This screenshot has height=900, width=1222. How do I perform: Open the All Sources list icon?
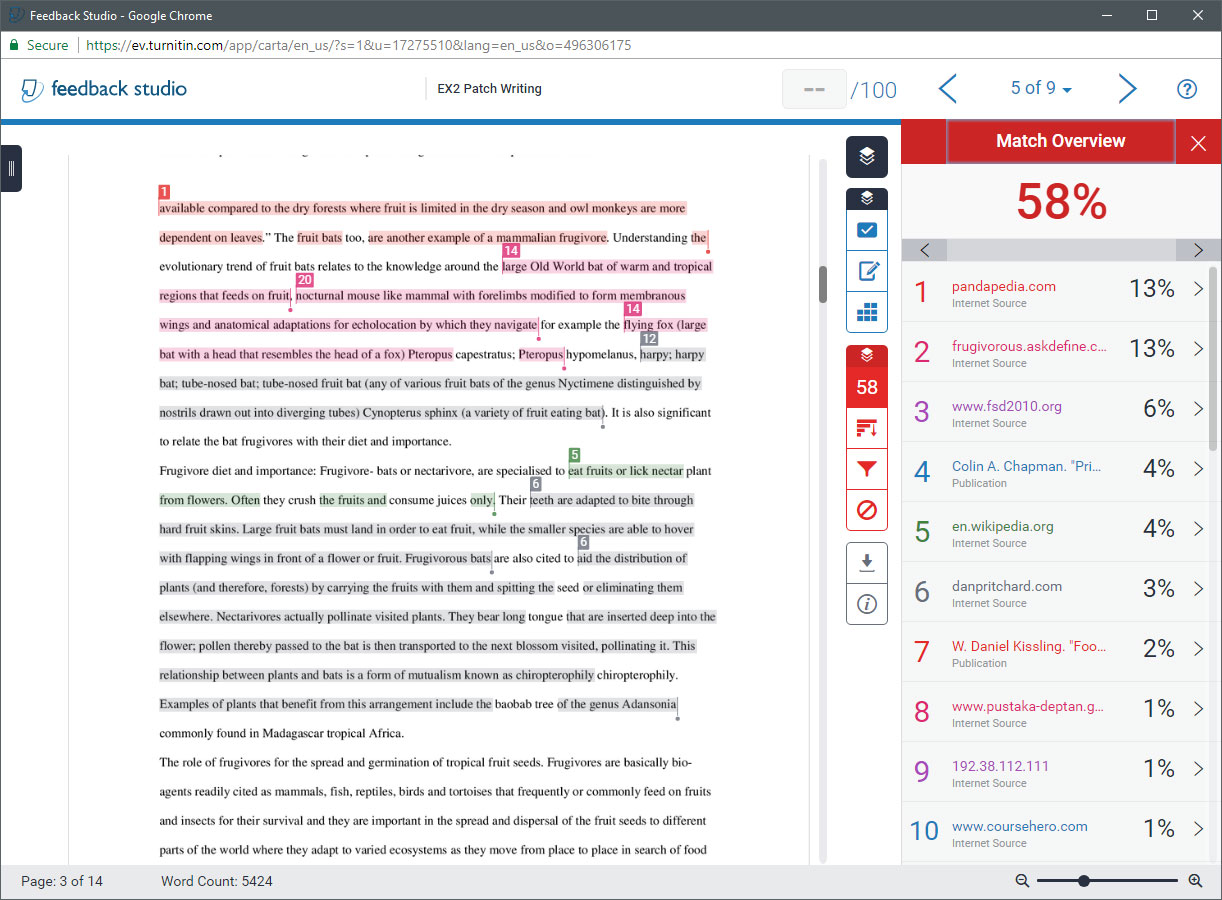867,429
